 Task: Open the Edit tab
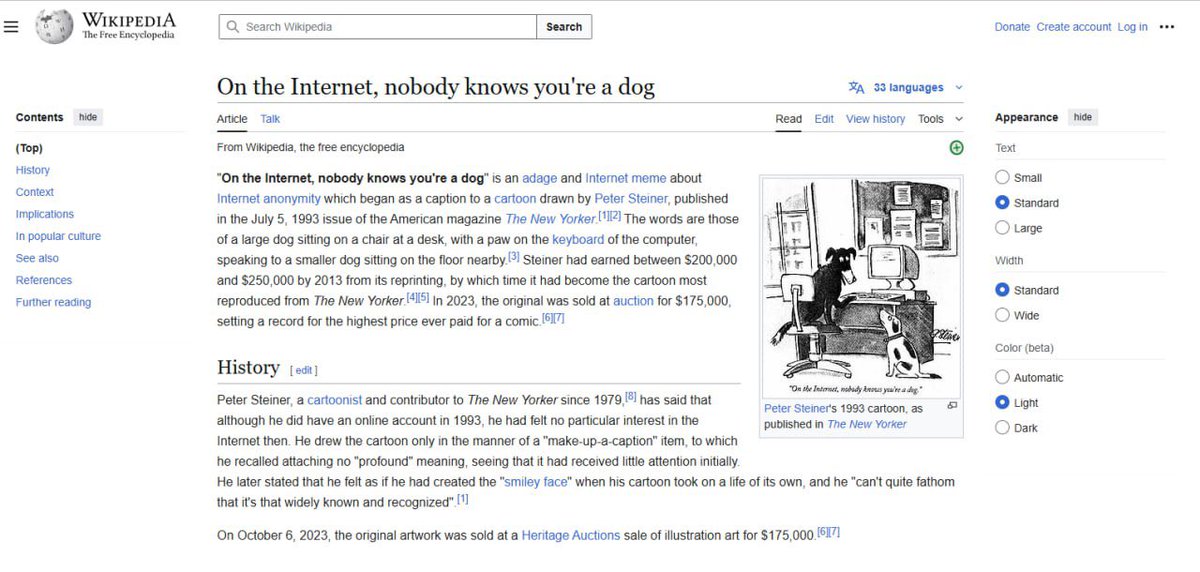click(x=824, y=119)
